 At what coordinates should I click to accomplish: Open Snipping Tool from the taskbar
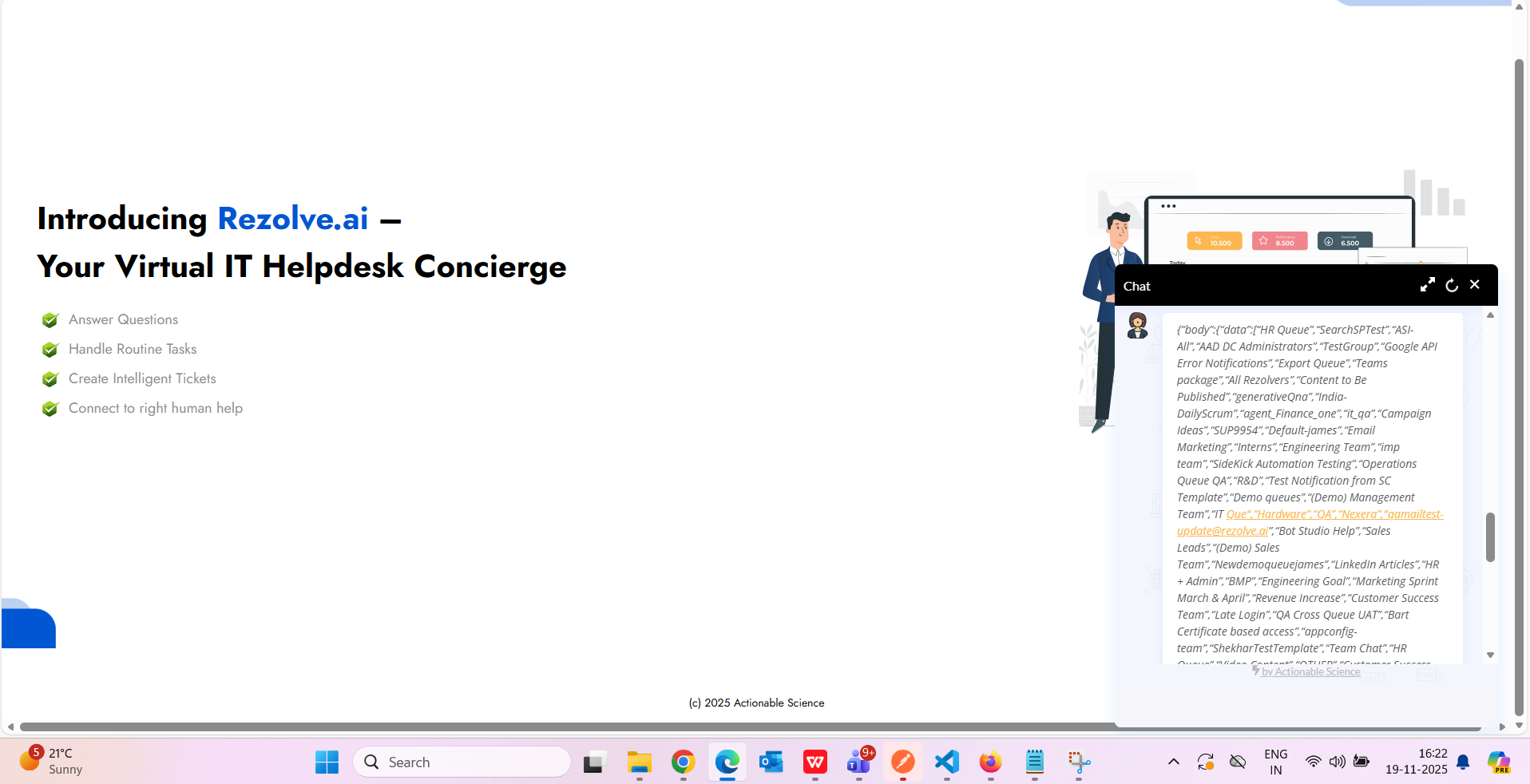tap(1079, 762)
